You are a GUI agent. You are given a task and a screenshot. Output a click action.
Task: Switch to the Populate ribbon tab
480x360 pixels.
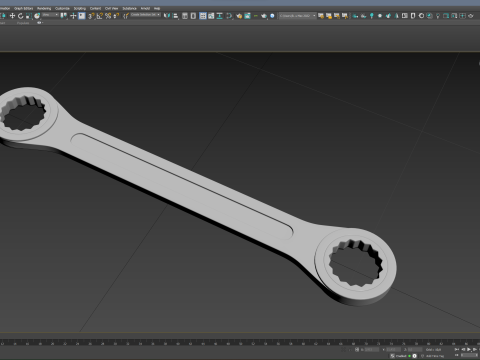[x=23, y=23]
